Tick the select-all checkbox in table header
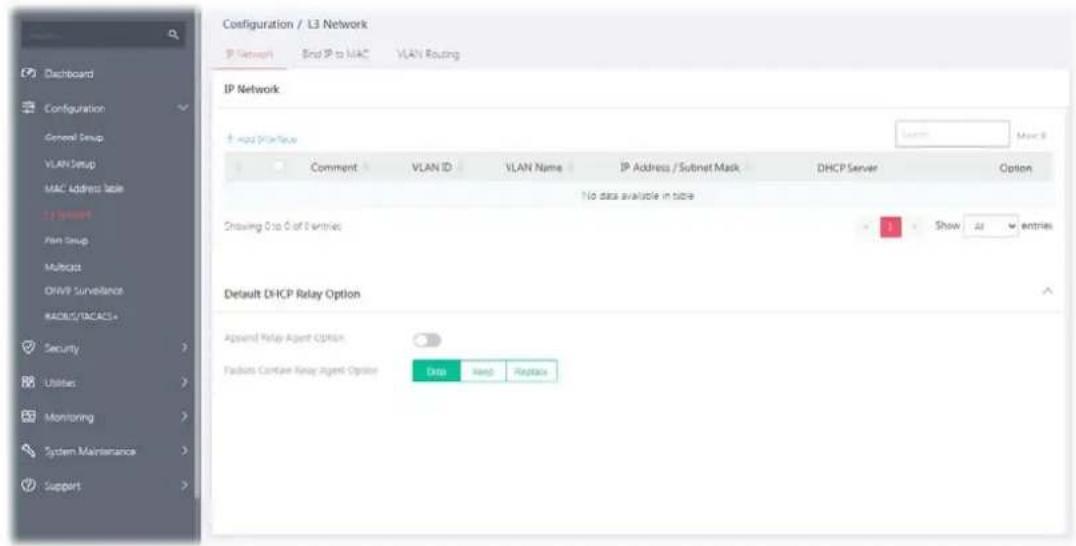The width and height of the screenshot is (1076, 546). click(x=279, y=167)
